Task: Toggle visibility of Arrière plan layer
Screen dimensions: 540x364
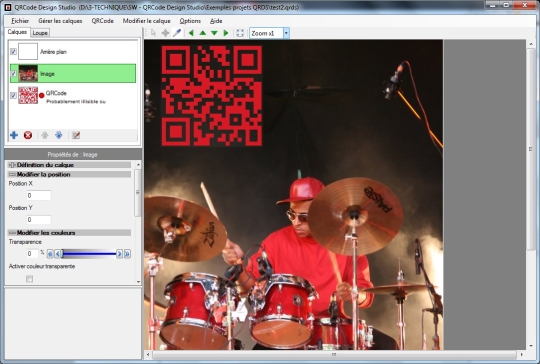Action: click(x=13, y=51)
